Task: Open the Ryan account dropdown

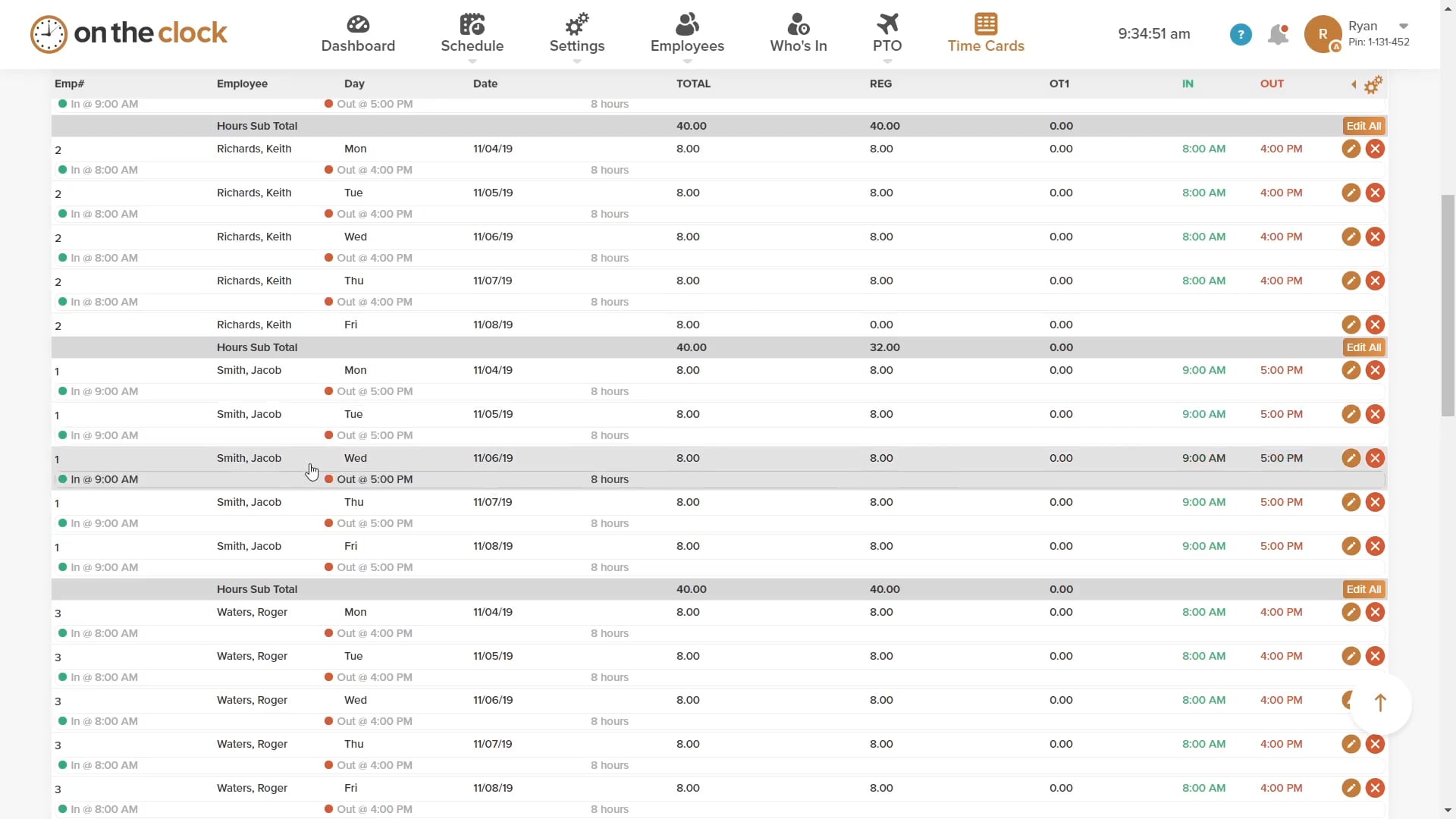Action: coord(1403,26)
